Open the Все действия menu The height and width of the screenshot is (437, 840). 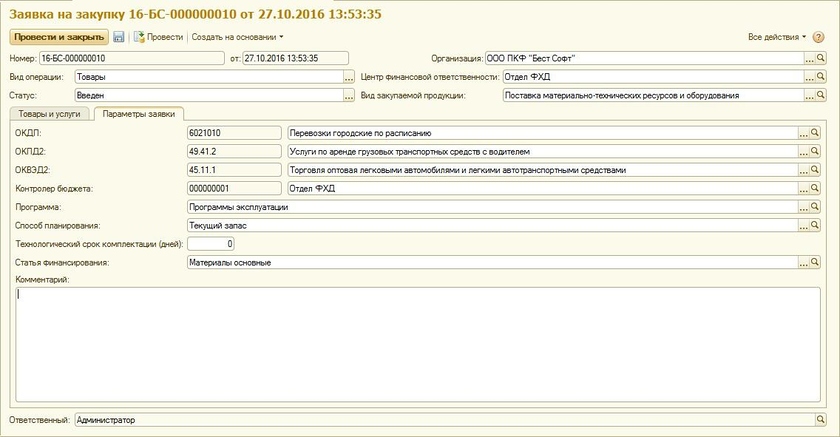point(776,37)
